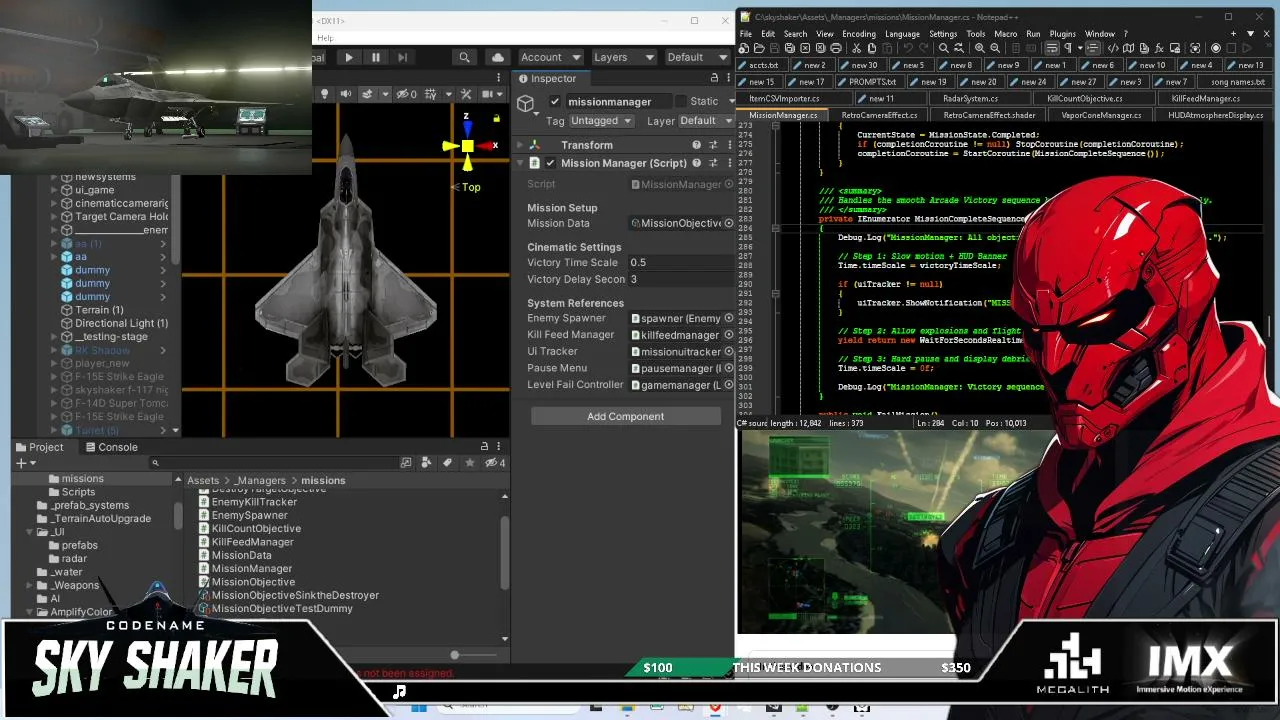Open Transform component help icon
The image size is (1280, 720).
[697, 145]
